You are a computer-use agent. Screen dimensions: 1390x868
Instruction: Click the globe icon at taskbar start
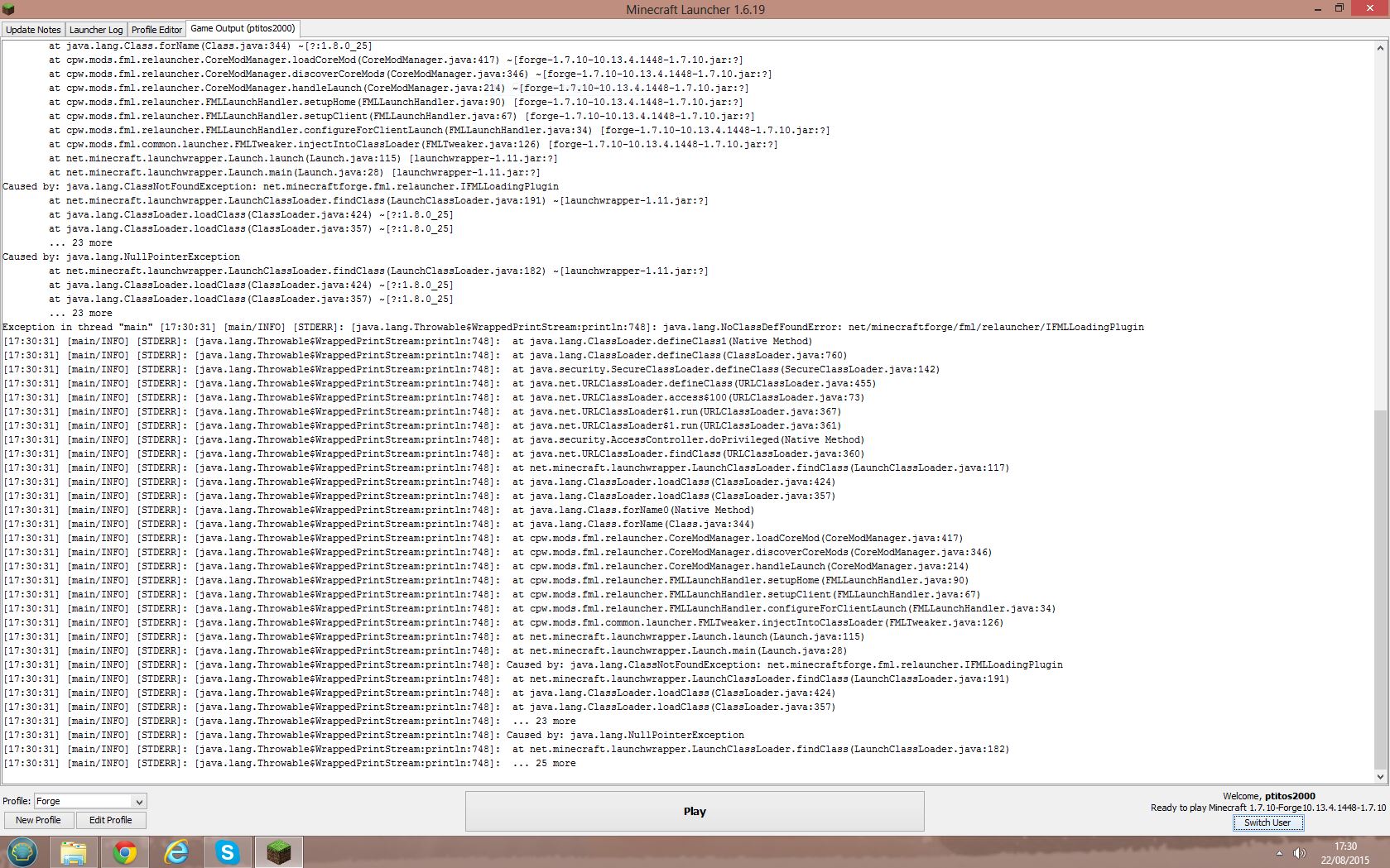point(22,851)
